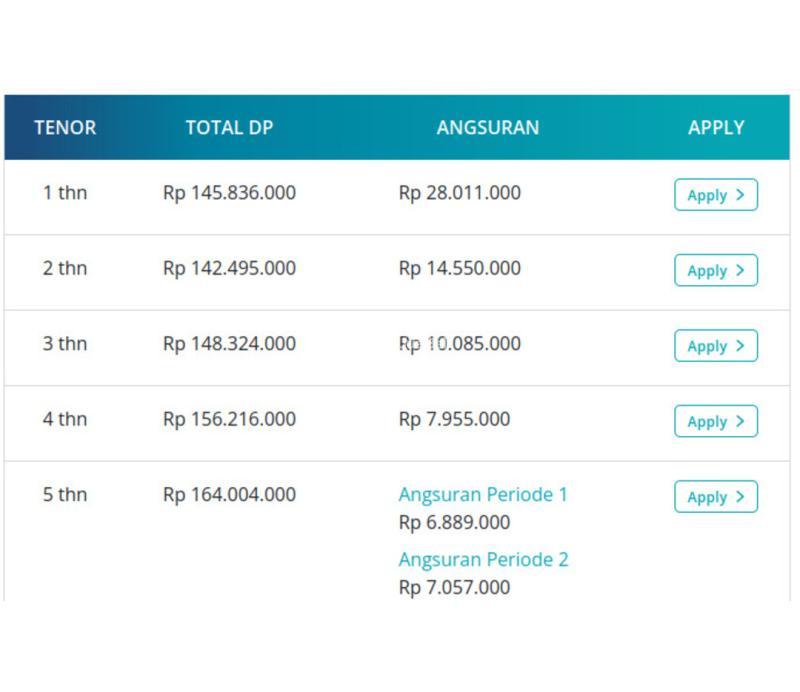Screen dimensions: 800x692
Task: Hit Apply for the 5 thn tenor
Action: pos(716,497)
